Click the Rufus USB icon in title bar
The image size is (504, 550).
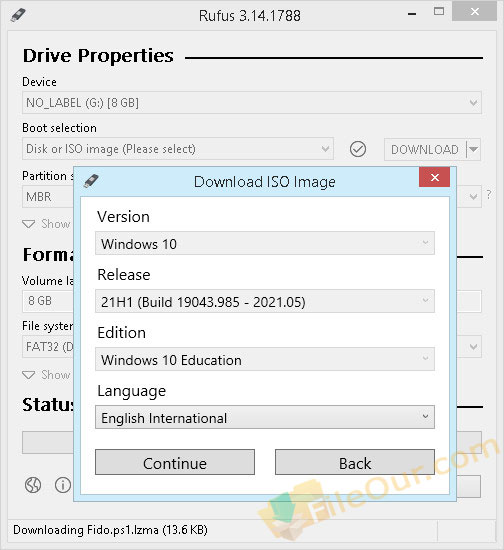(x=18, y=15)
